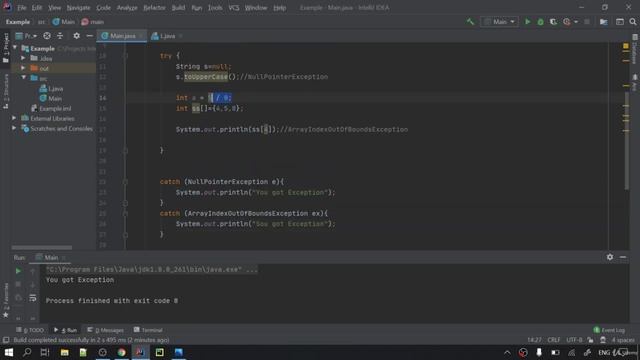
Task: Open Chrome from the taskbar
Action: coord(122,352)
